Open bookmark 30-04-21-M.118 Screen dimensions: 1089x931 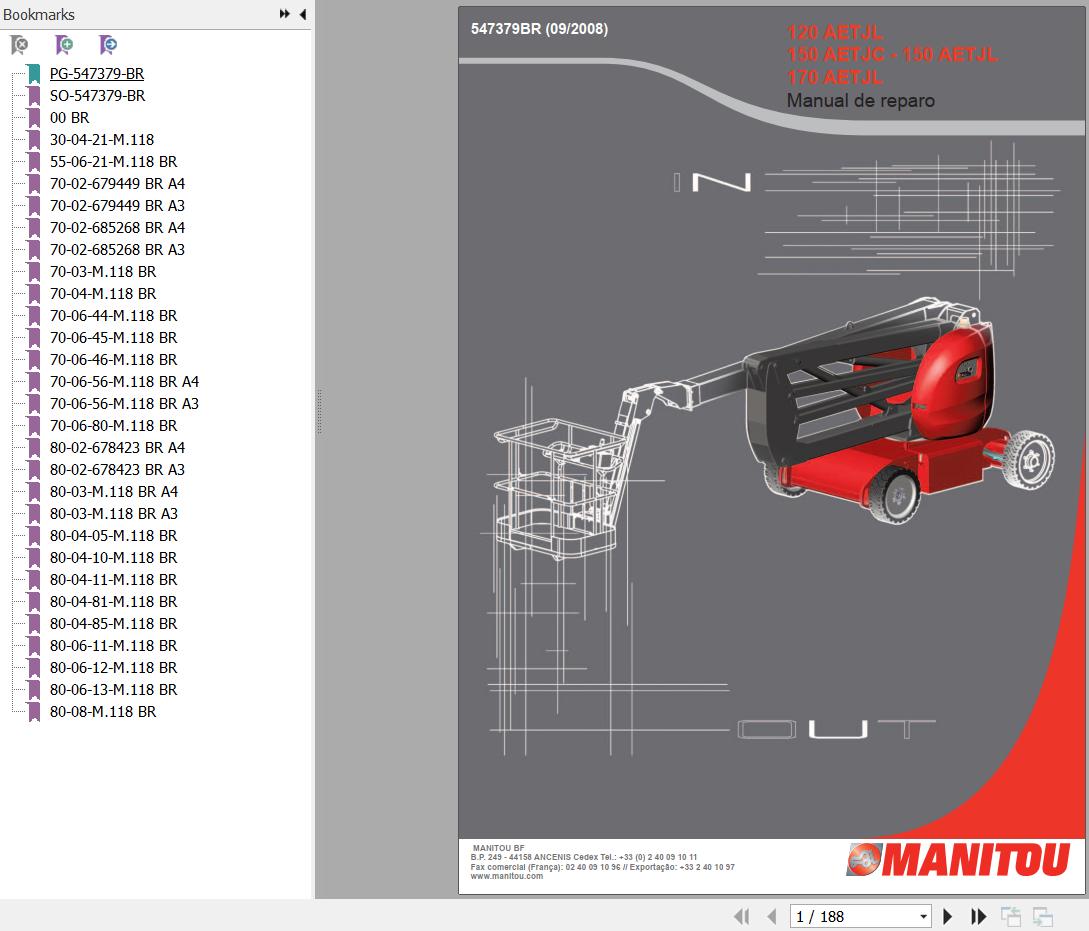[x=102, y=140]
